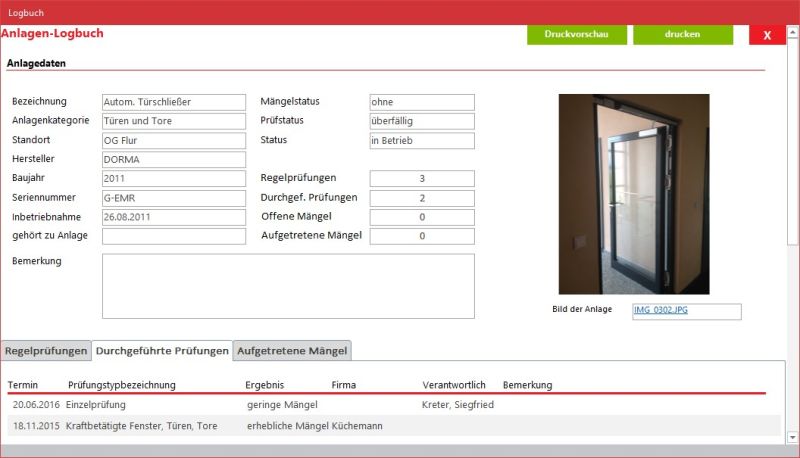Click the door photo thumbnail

pyautogui.click(x=633, y=194)
